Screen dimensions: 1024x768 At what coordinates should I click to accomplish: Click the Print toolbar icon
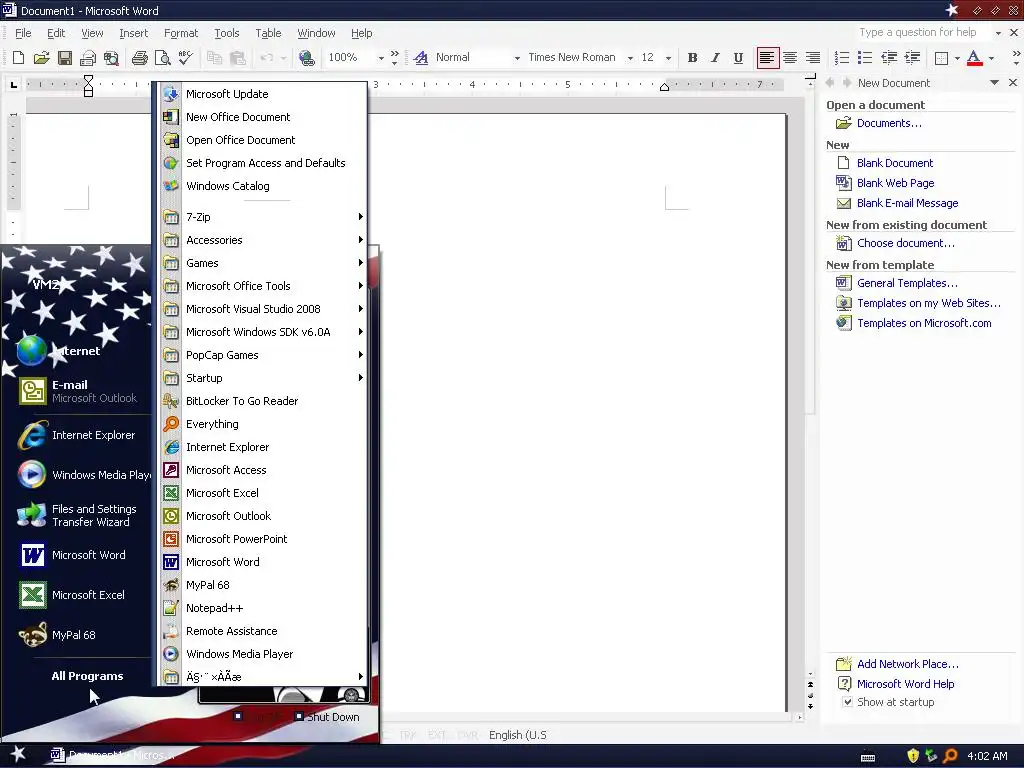[139, 57]
